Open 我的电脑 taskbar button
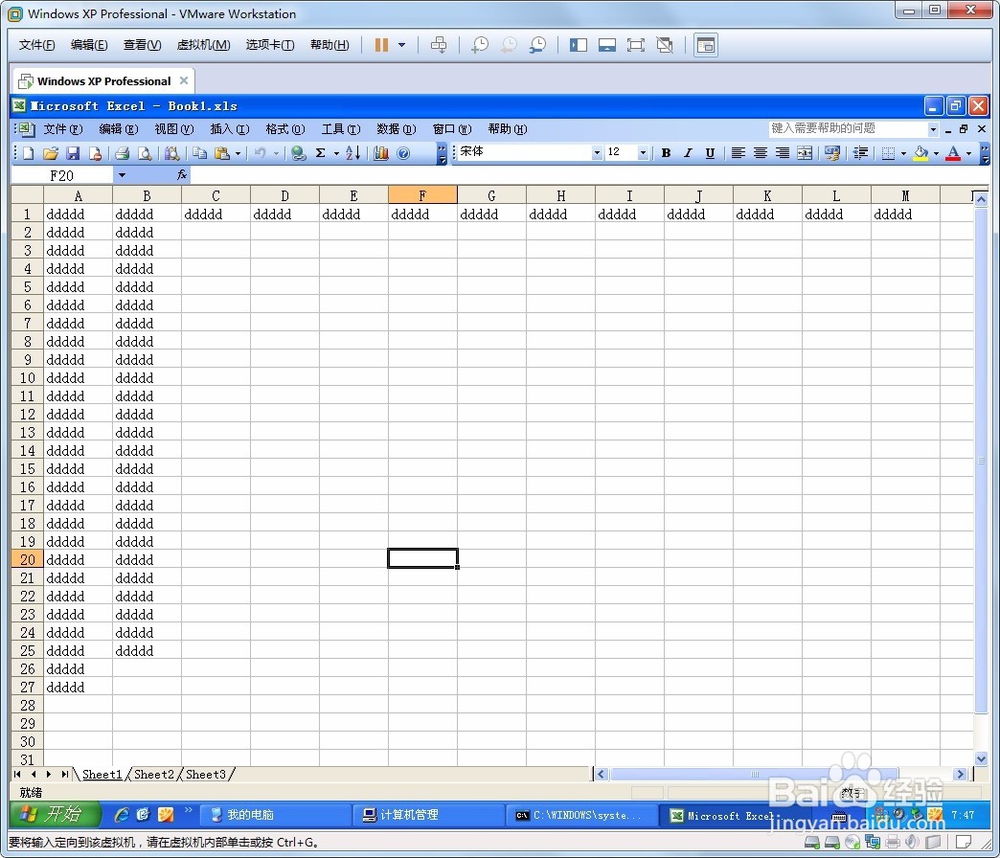 point(274,815)
